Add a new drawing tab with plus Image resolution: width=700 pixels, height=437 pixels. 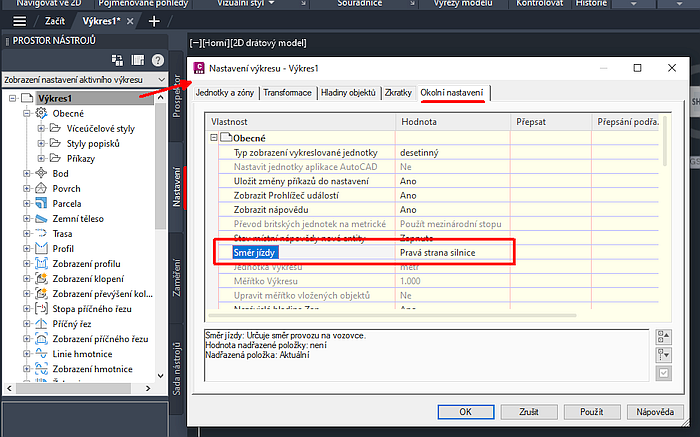pos(153,20)
